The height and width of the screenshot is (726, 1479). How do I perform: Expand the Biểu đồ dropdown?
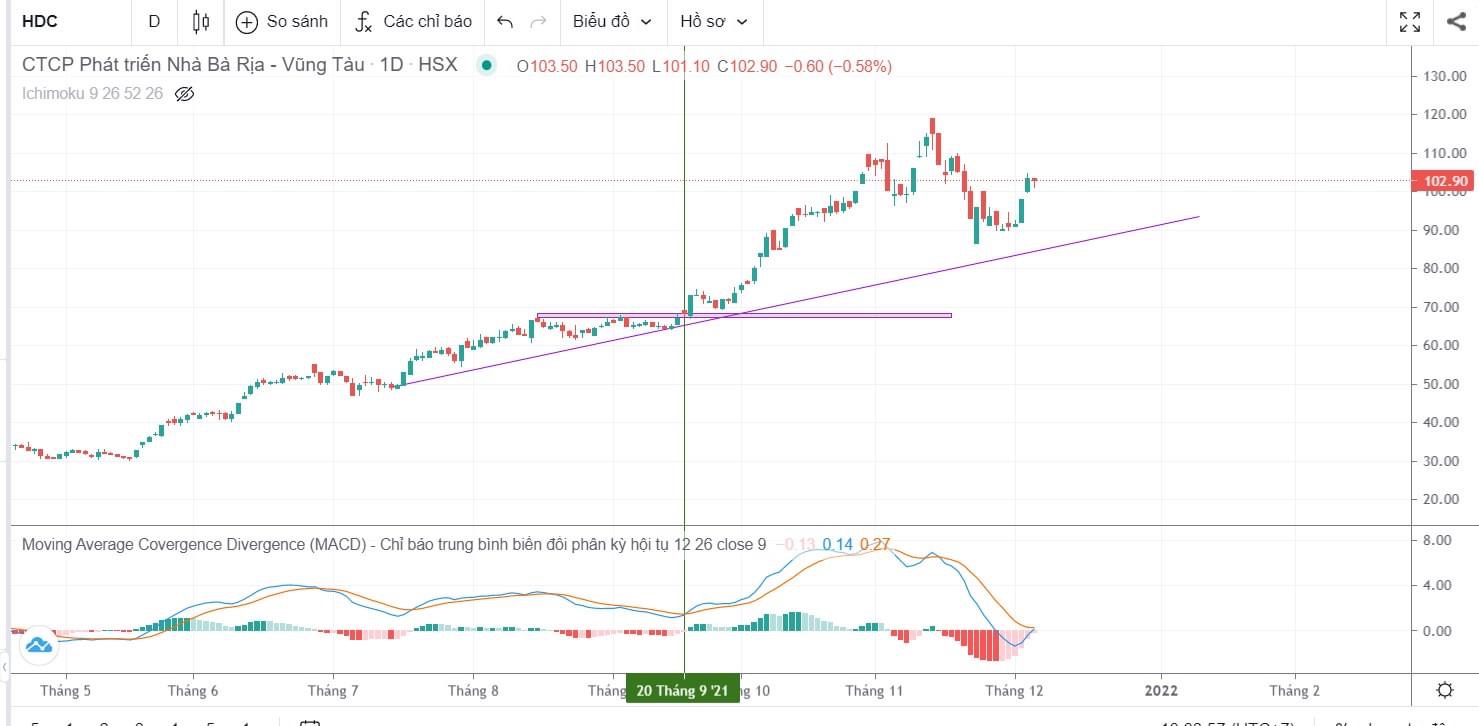point(612,21)
